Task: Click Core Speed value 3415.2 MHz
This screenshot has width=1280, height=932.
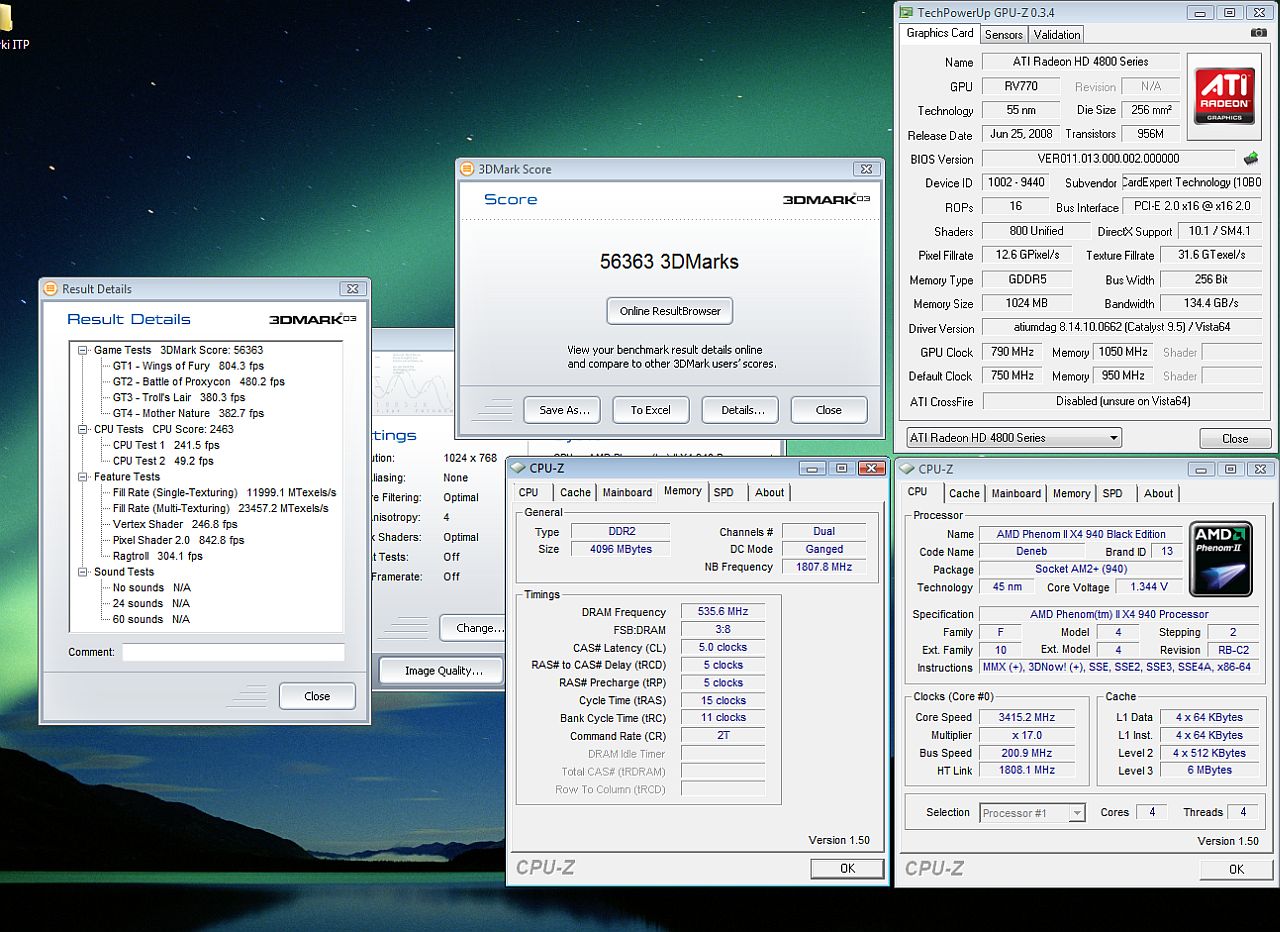Action: pyautogui.click(x=1026, y=717)
